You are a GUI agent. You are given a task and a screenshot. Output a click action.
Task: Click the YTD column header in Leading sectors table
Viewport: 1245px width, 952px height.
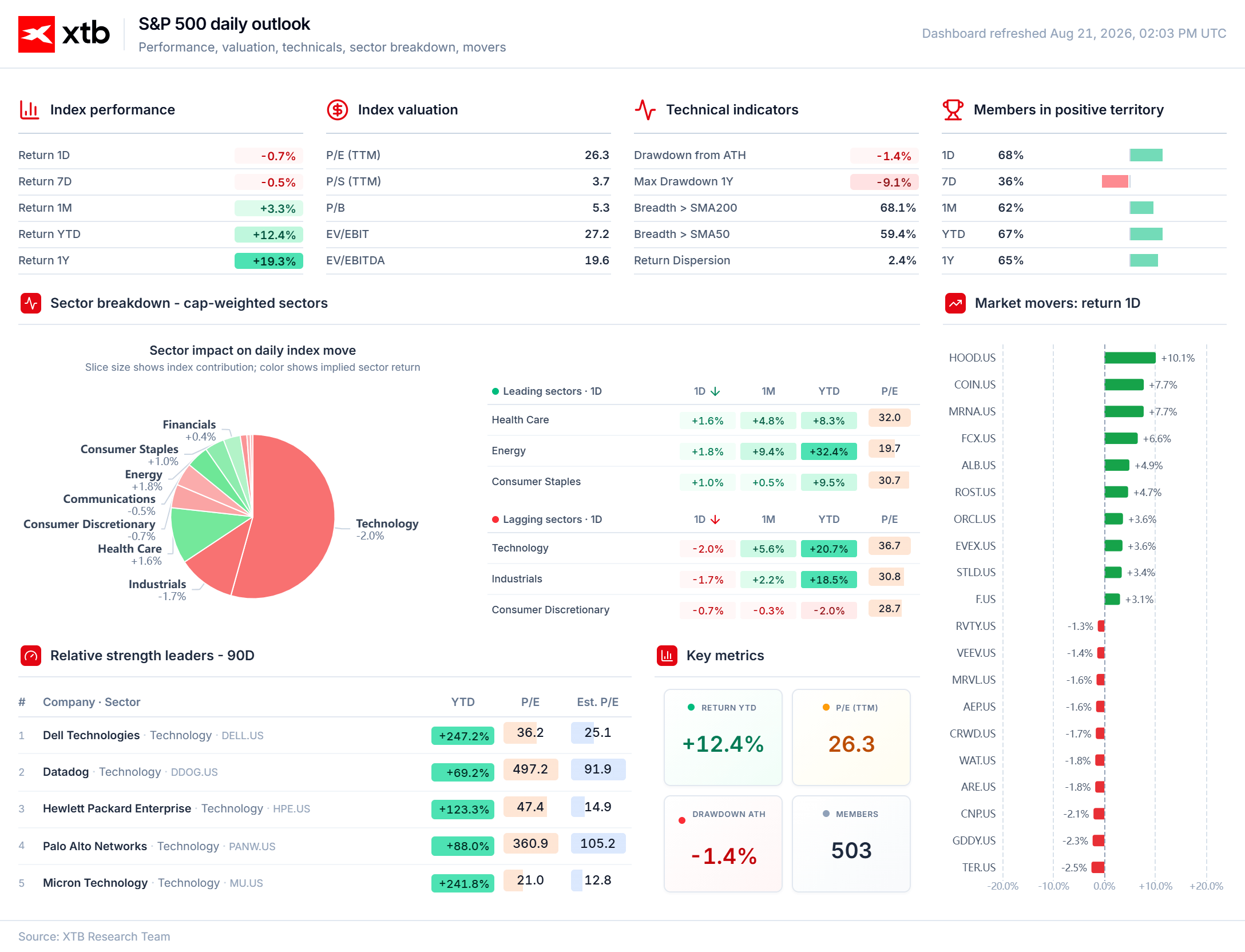[x=829, y=391]
